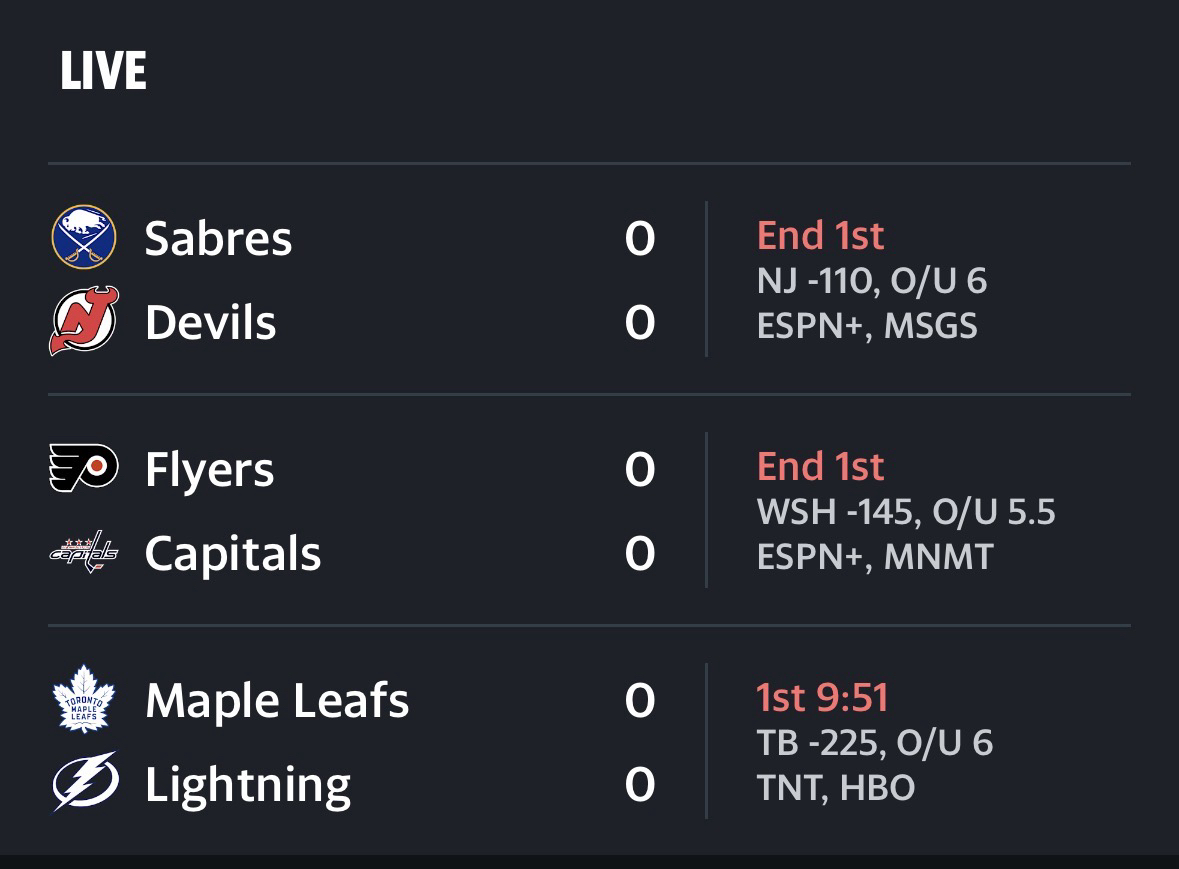Click the WSH -145, O/U 5.5 odds

(906, 512)
